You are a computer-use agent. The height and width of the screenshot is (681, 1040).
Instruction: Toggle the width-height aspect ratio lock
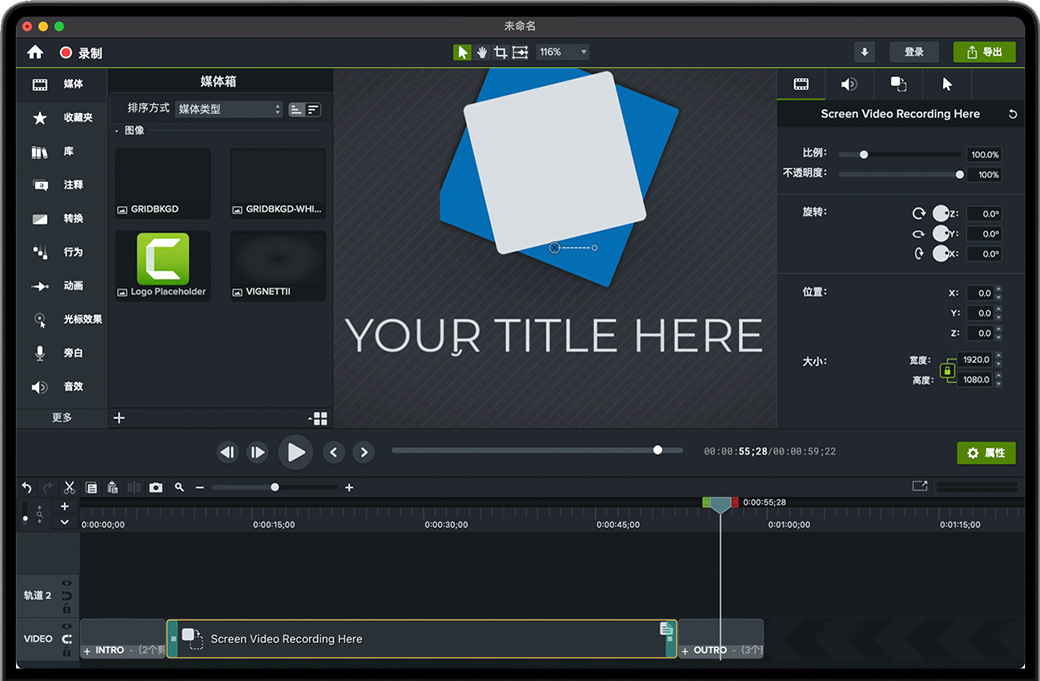point(947,370)
